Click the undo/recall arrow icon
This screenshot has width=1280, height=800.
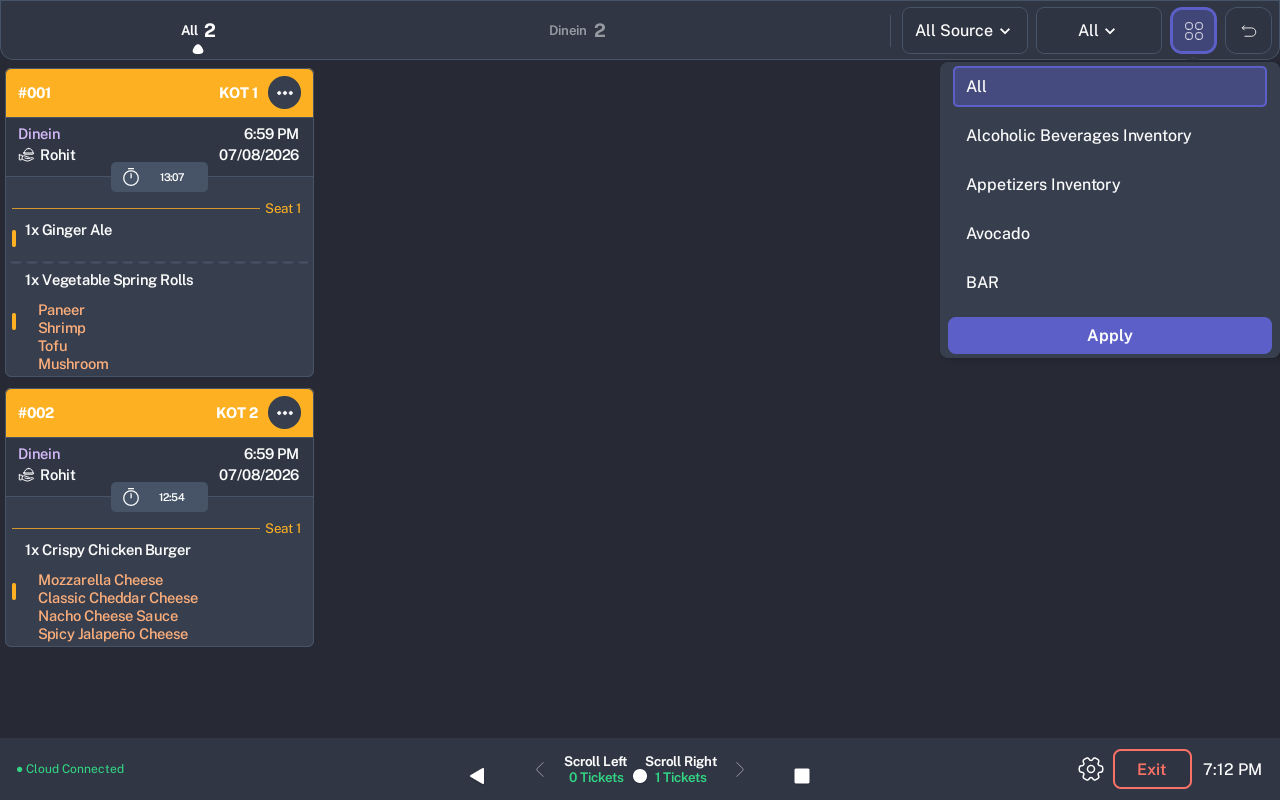[1249, 31]
